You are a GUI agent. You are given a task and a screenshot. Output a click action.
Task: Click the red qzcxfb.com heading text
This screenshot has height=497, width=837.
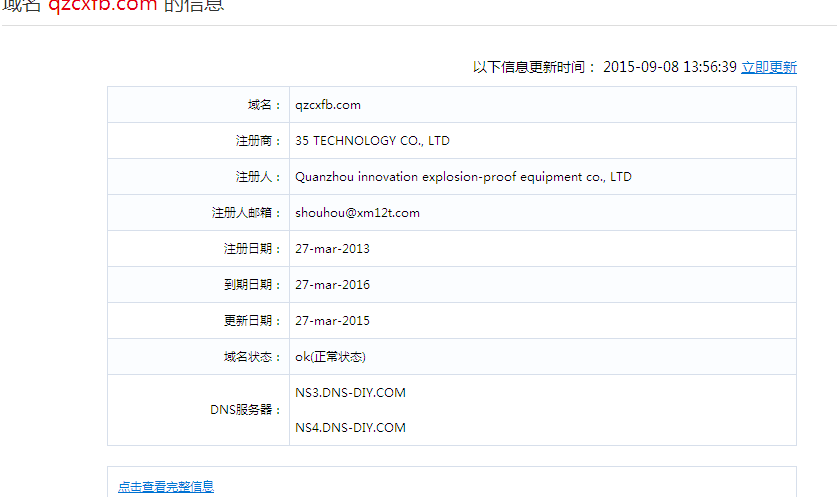pos(102,5)
